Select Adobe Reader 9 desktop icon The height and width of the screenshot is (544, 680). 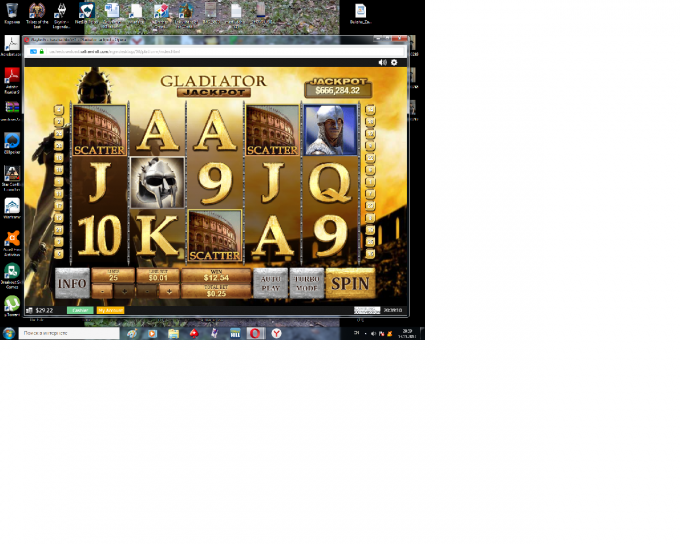[x=12, y=80]
